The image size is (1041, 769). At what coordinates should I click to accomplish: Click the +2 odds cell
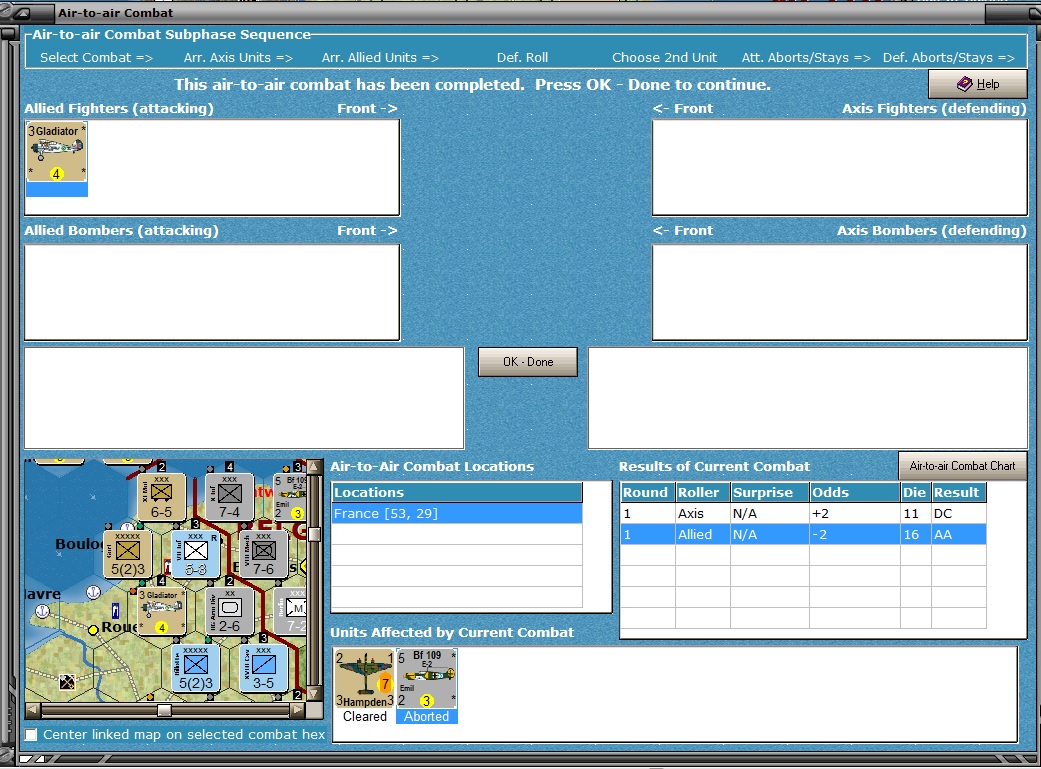point(854,513)
